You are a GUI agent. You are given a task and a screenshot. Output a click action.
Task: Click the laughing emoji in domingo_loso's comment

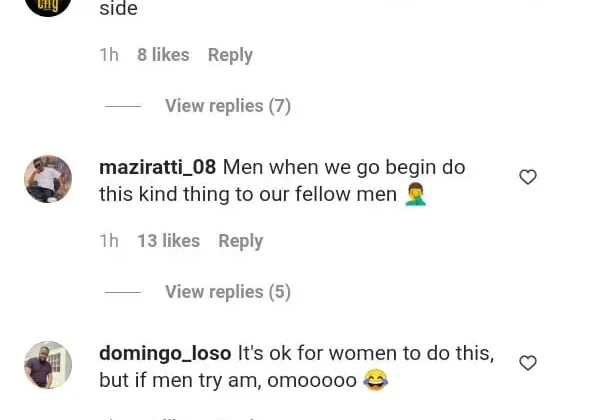click(x=375, y=381)
